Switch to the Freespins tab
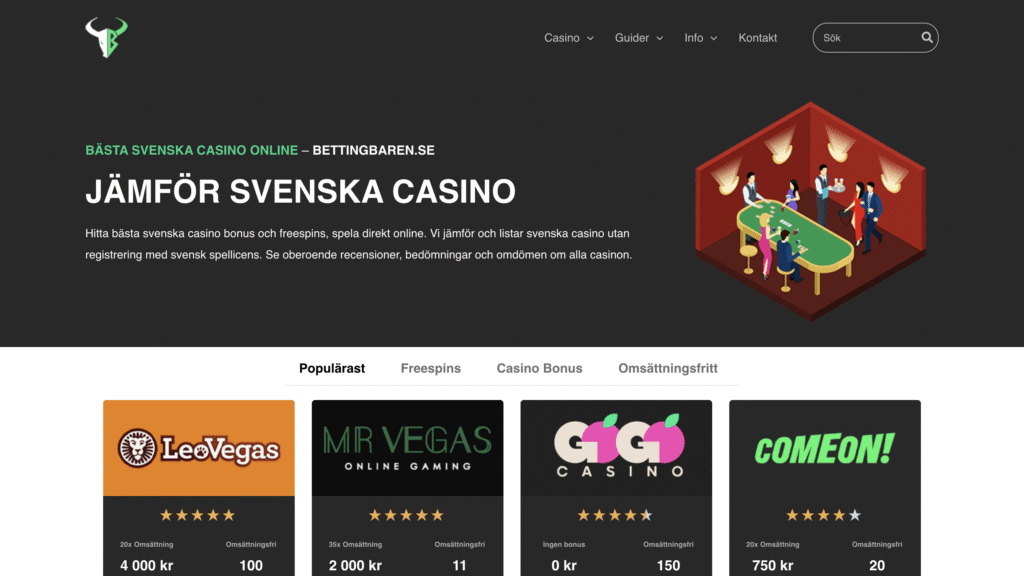Image resolution: width=1024 pixels, height=576 pixels. pos(430,368)
